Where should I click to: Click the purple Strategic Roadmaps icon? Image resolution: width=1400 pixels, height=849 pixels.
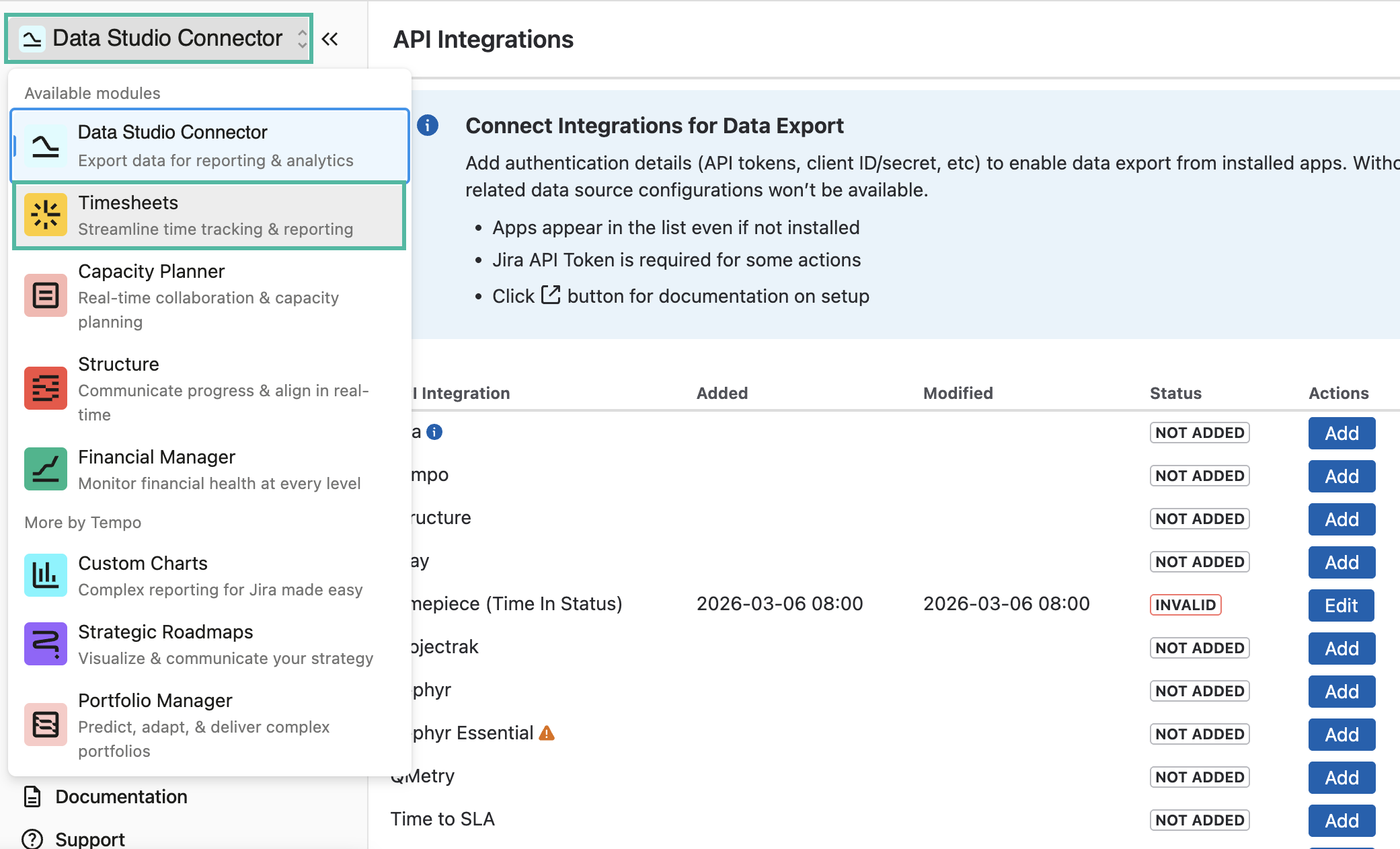[x=46, y=644]
